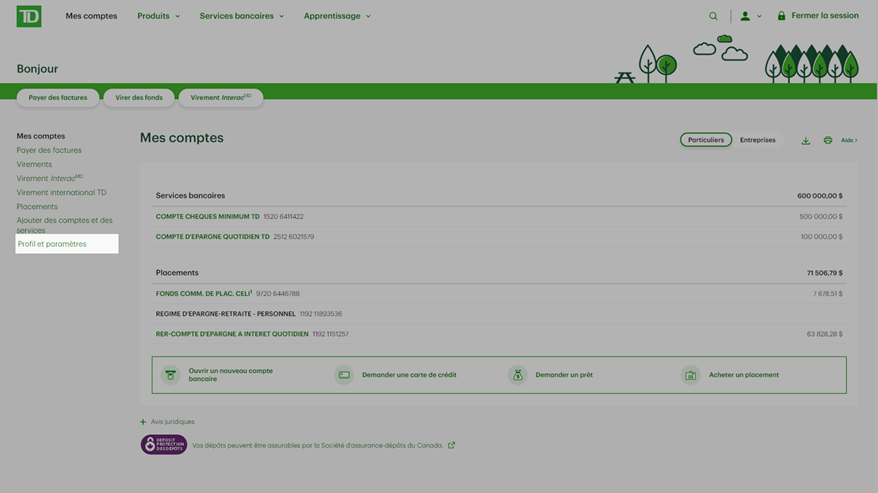Click Acheter un placement link
Viewport: 878px width, 493px height.
point(744,375)
